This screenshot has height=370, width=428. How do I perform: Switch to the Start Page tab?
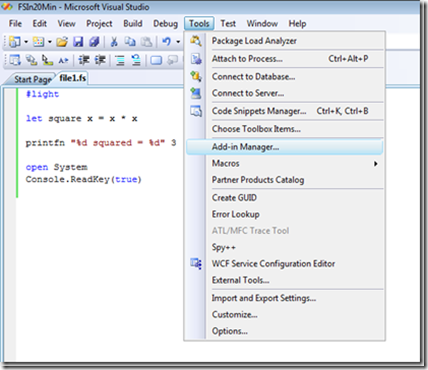(x=33, y=79)
